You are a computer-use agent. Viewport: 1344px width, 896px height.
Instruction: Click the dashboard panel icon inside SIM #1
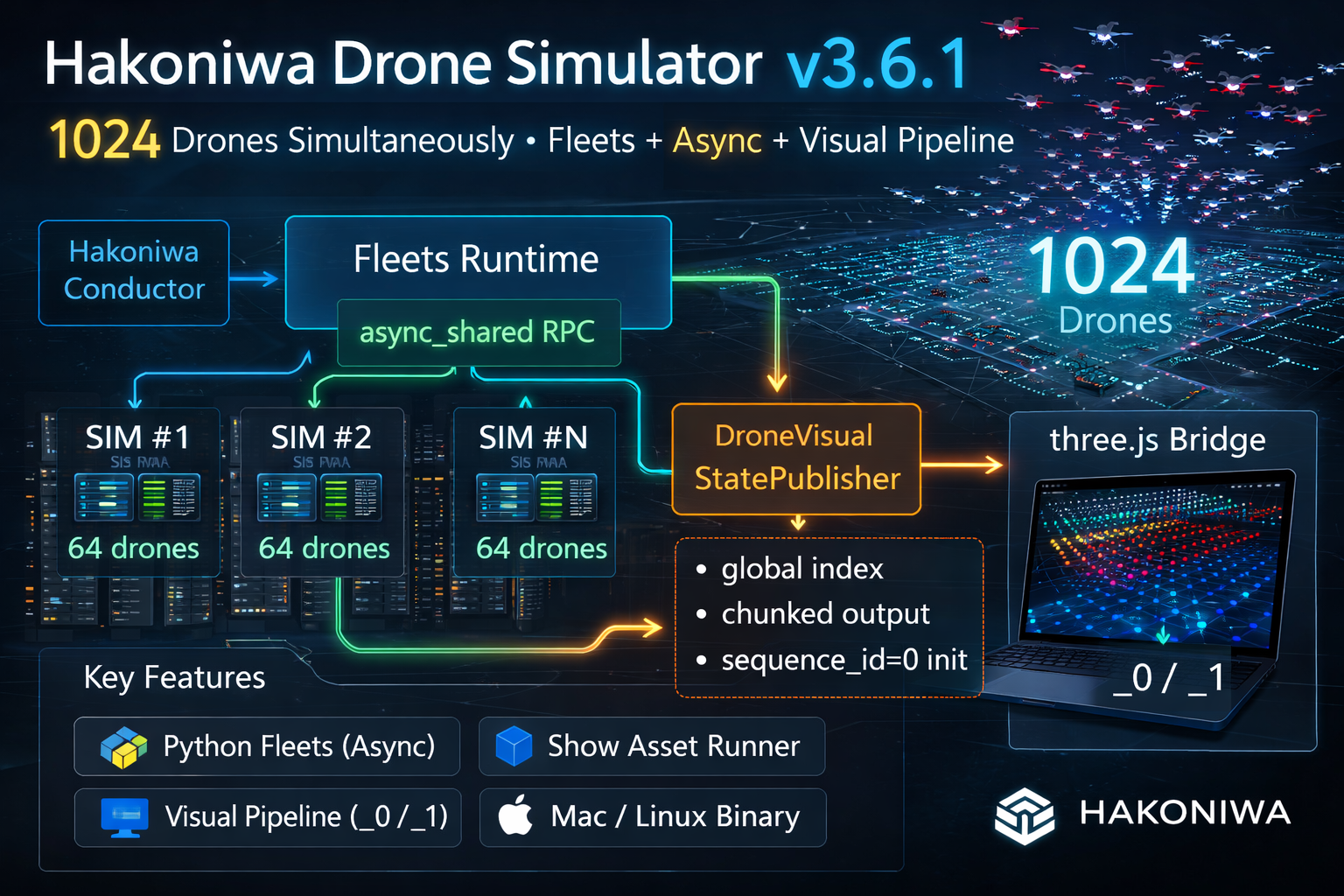(x=137, y=497)
